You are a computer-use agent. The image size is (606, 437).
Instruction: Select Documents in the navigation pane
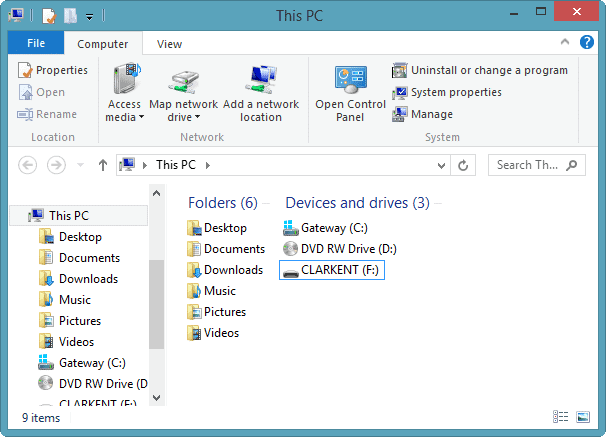(78, 258)
